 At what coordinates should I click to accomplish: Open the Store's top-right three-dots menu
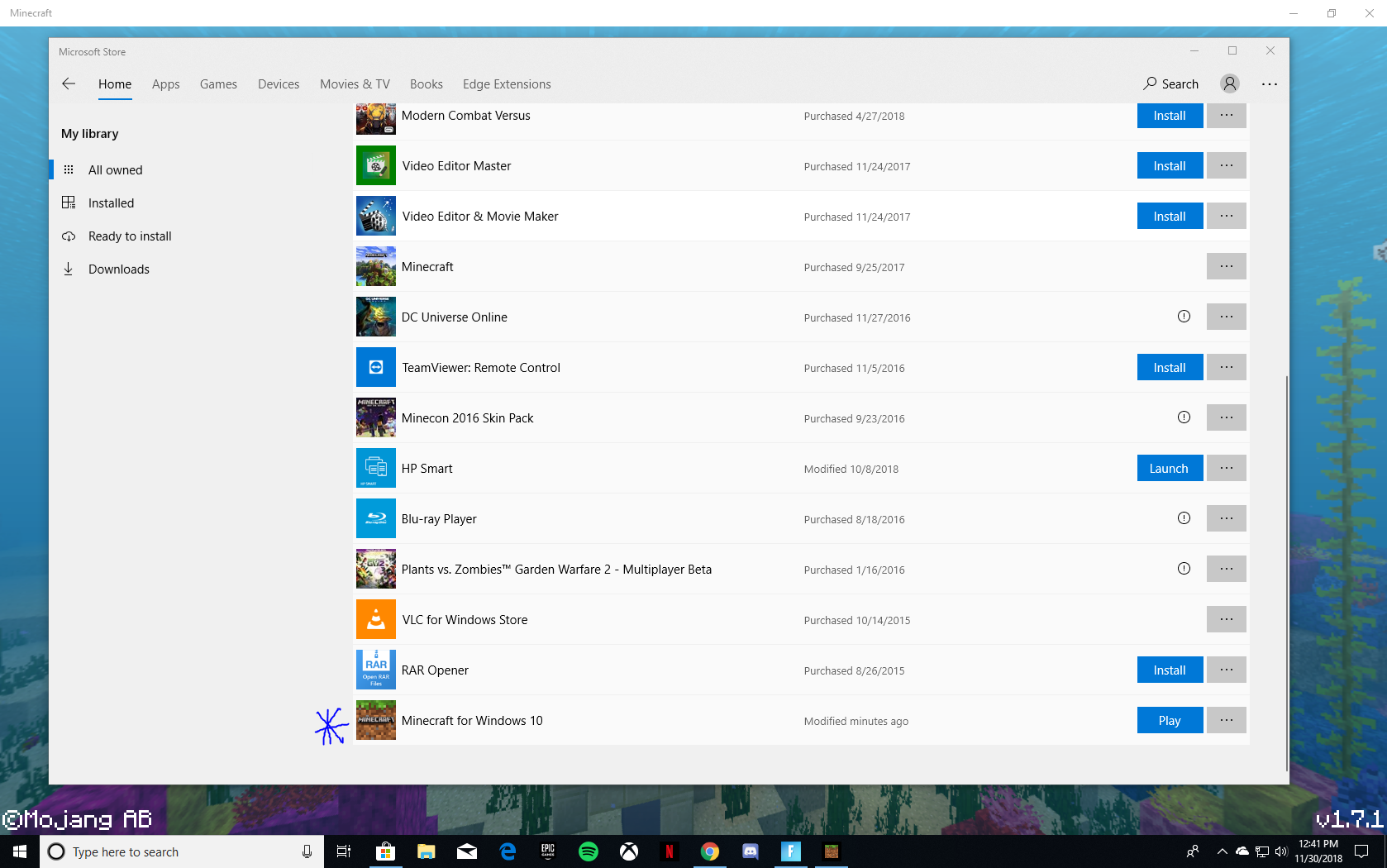click(x=1269, y=83)
